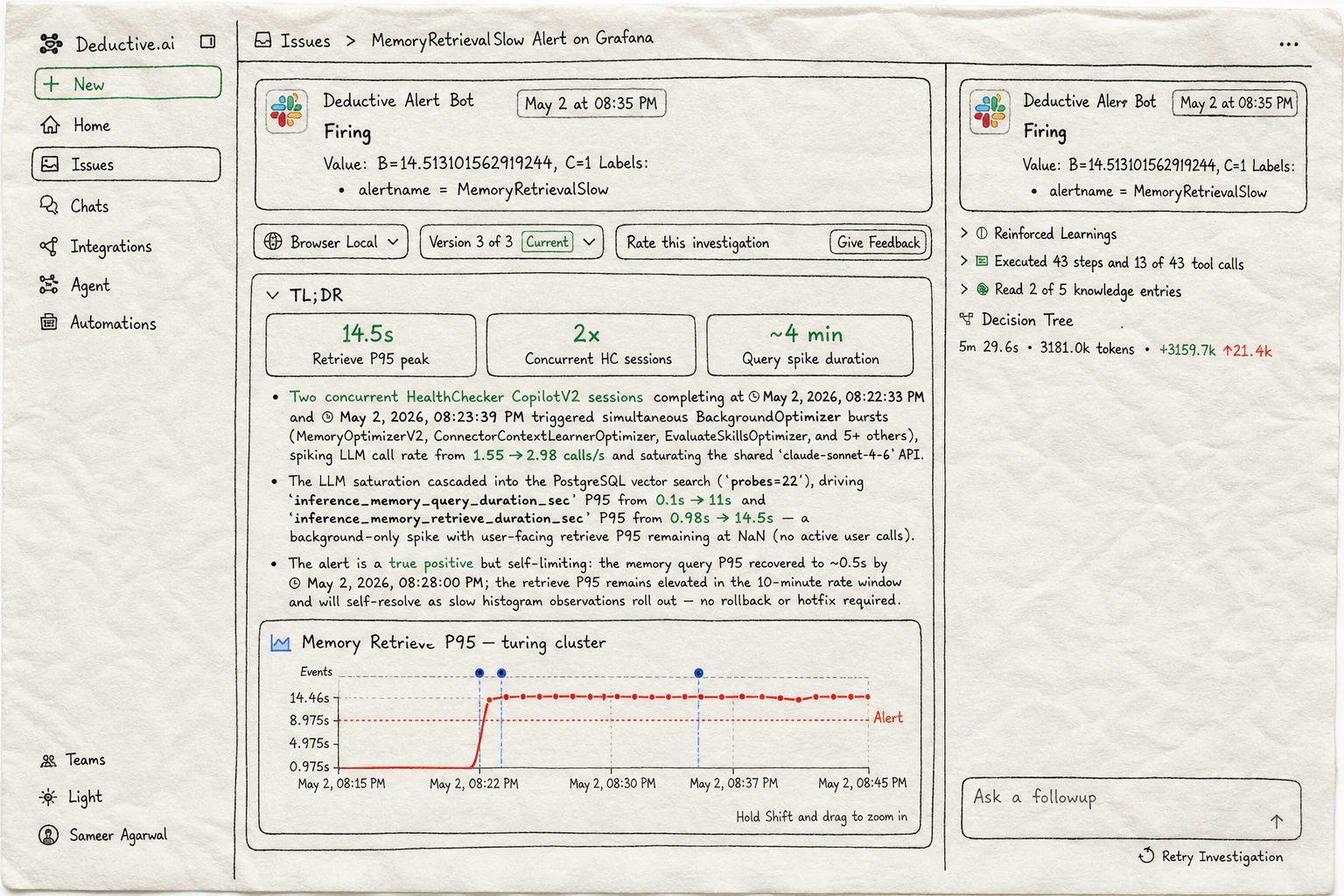
Task: Click the Home house icon
Action: click(x=50, y=125)
